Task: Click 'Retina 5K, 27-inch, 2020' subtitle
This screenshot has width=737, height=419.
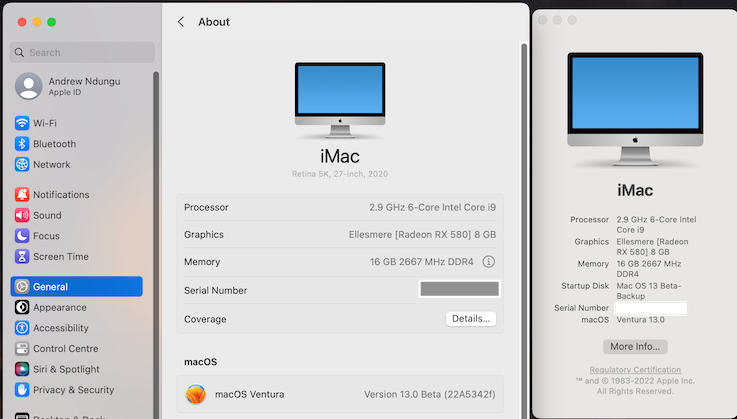Action: pos(340,174)
